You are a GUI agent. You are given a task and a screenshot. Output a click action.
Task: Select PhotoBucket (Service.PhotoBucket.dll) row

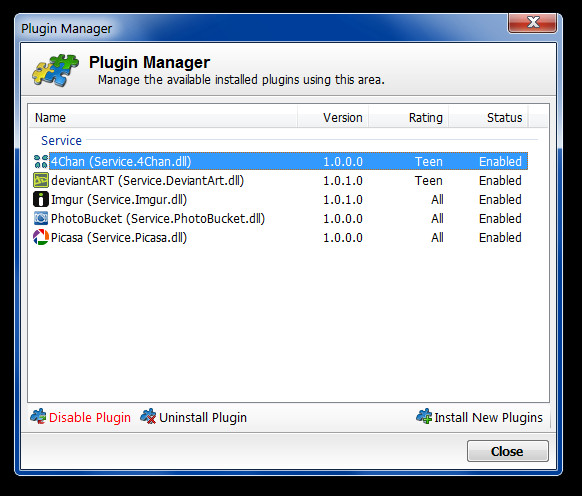pyautogui.click(x=281, y=218)
